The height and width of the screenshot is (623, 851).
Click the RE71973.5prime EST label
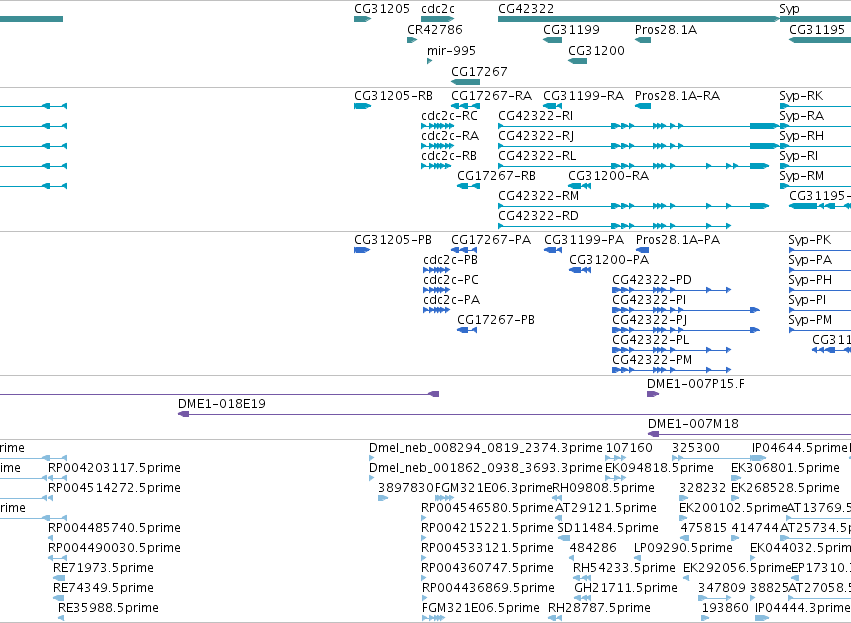tap(103, 568)
